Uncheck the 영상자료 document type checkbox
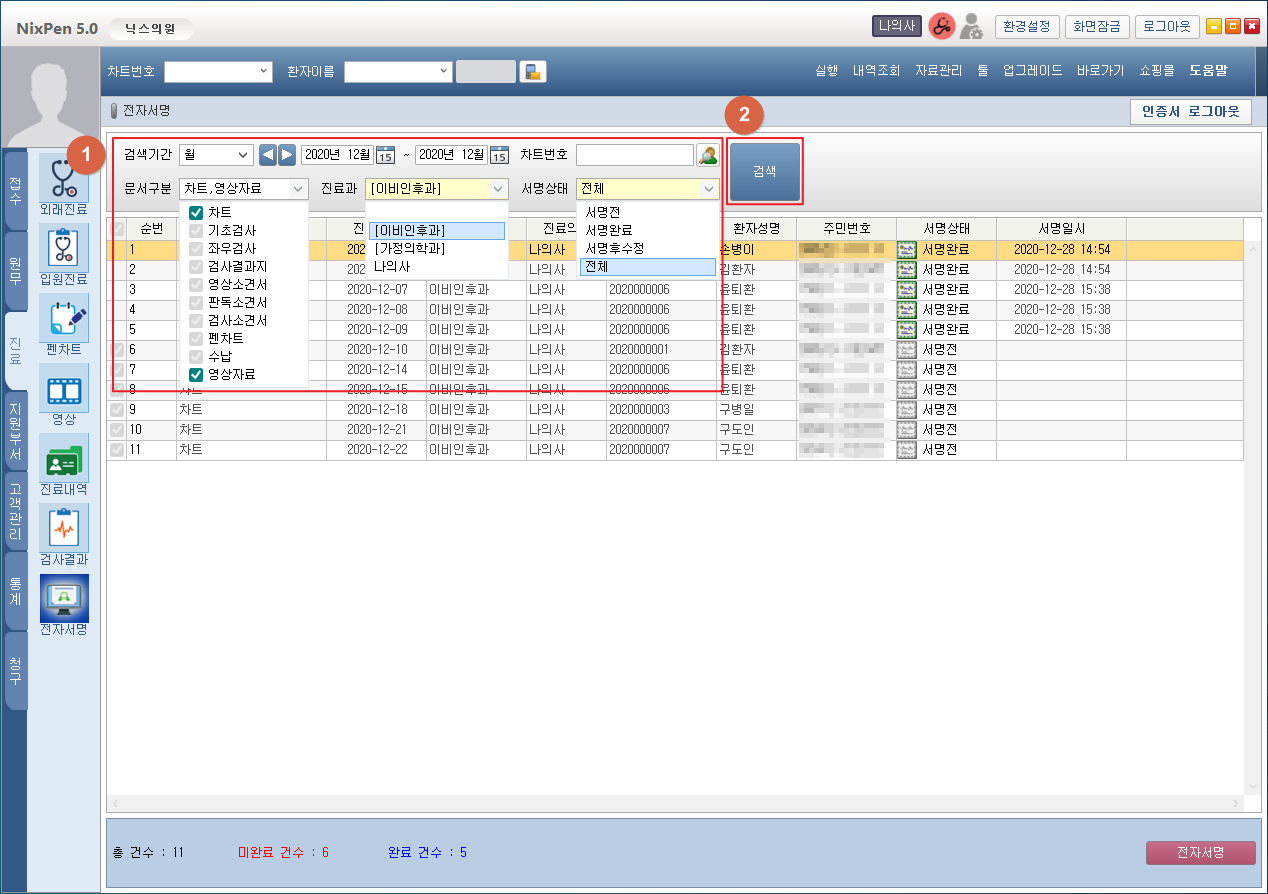 point(196,374)
